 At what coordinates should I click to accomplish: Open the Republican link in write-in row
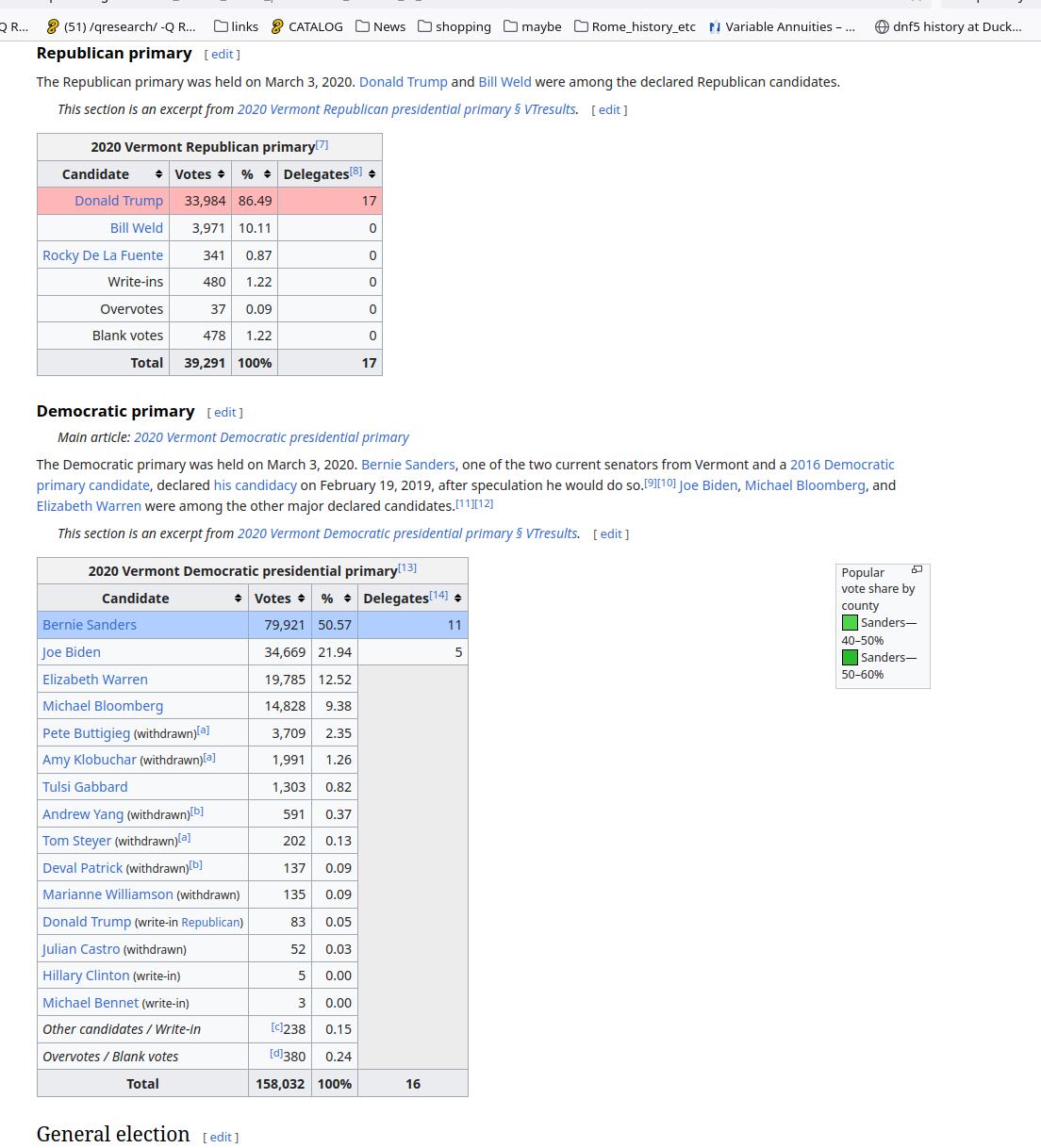pyautogui.click(x=210, y=923)
